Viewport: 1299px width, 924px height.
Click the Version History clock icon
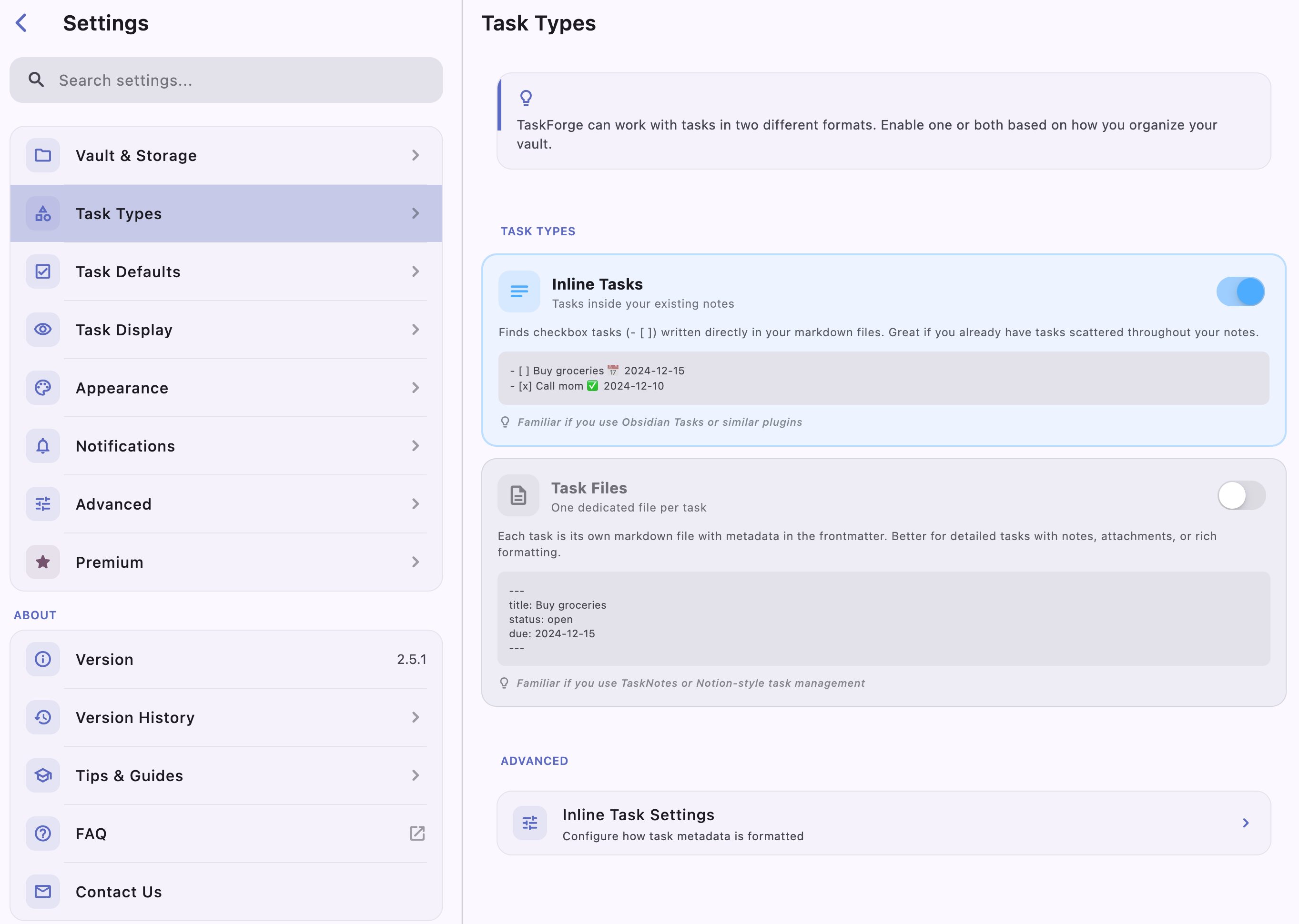click(43, 717)
